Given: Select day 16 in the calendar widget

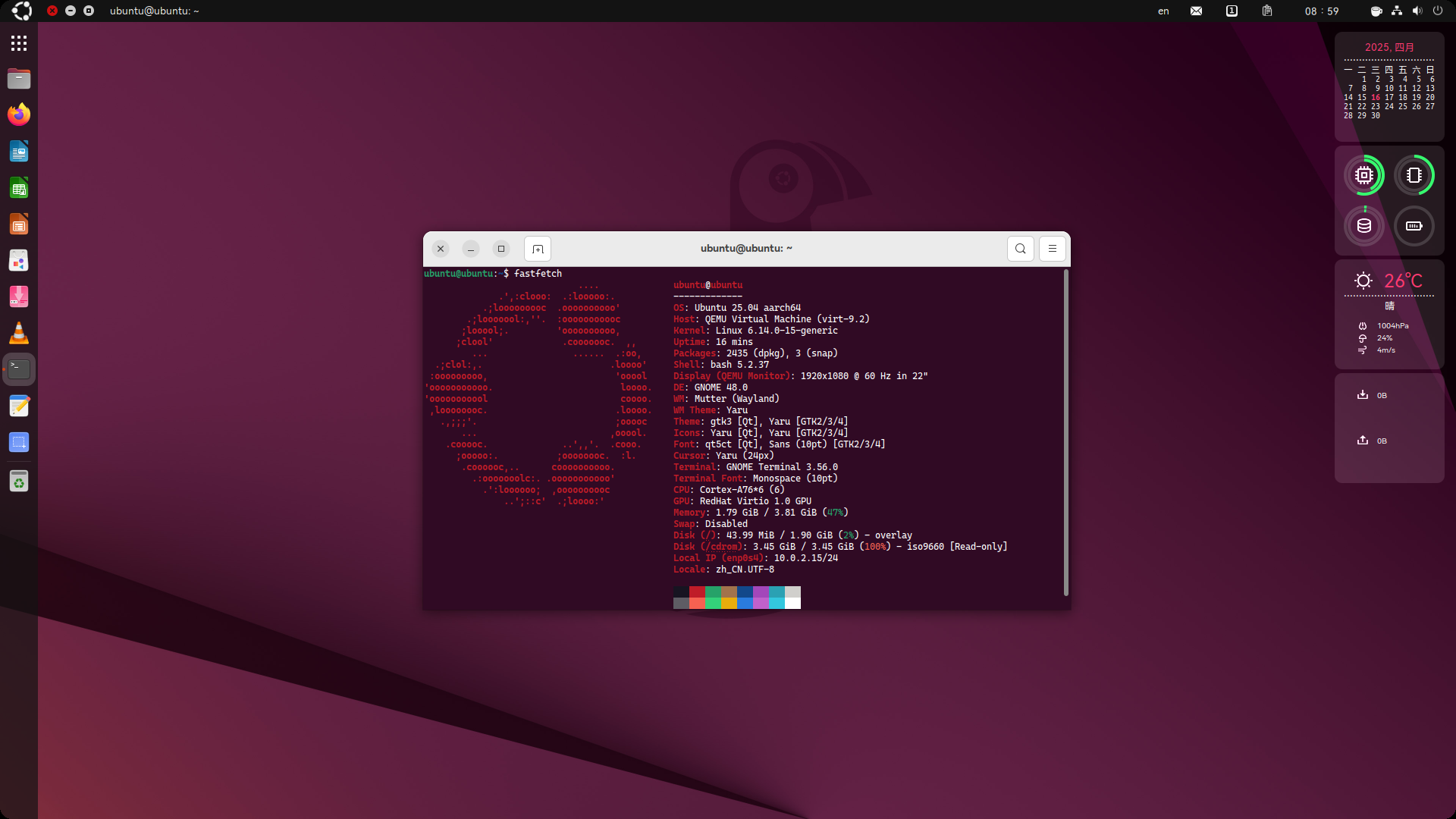Looking at the screenshot, I should tap(1376, 97).
